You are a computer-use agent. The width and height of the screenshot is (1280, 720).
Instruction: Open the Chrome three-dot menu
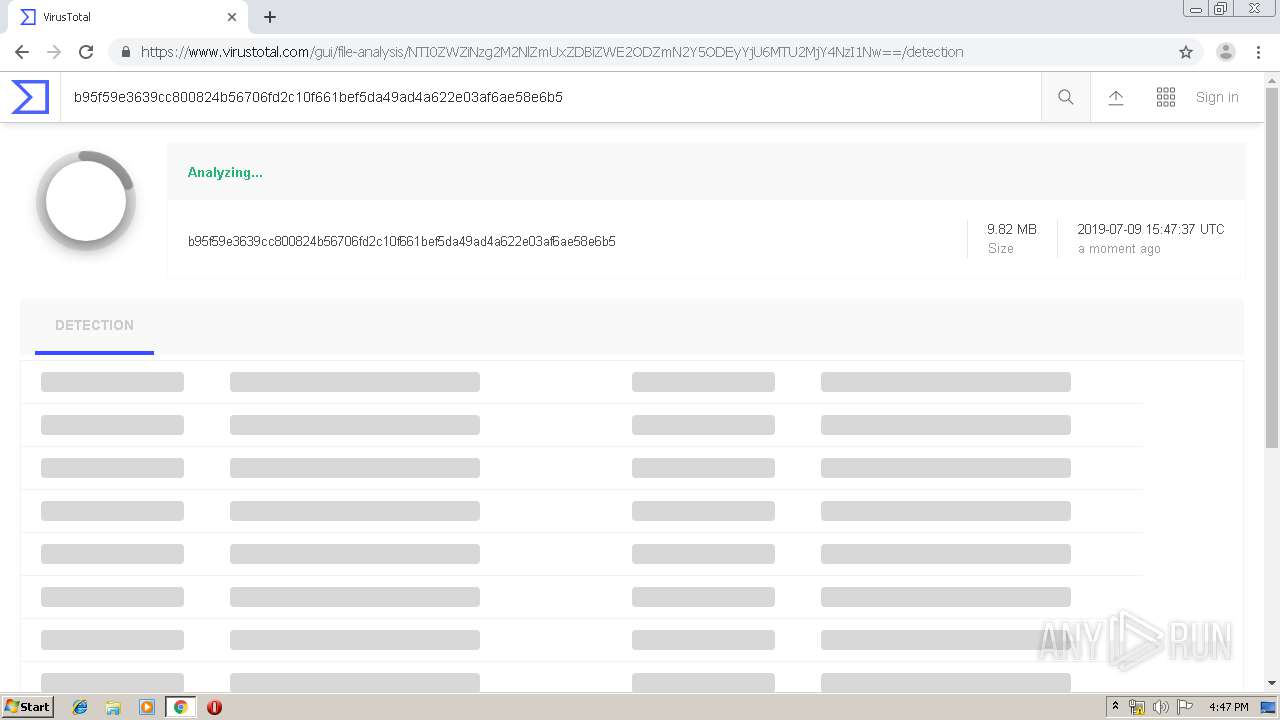(1258, 52)
